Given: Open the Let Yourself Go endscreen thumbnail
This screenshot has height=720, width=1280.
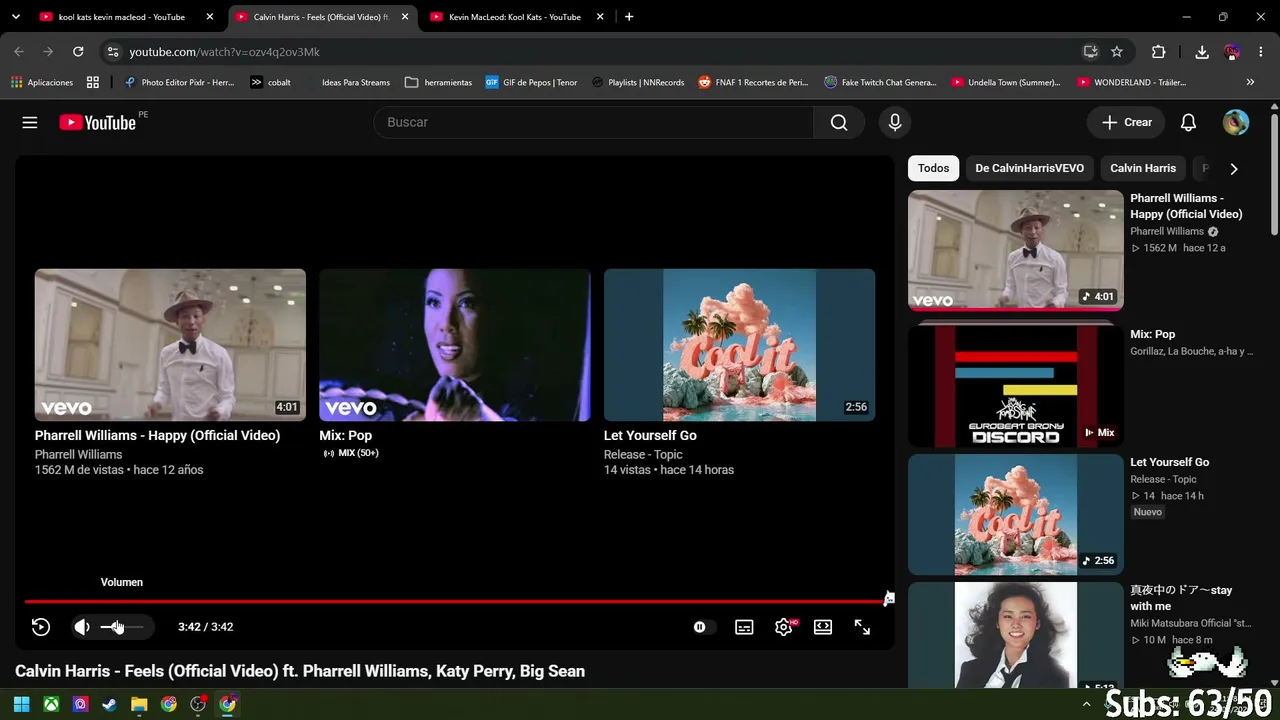Looking at the screenshot, I should [739, 344].
